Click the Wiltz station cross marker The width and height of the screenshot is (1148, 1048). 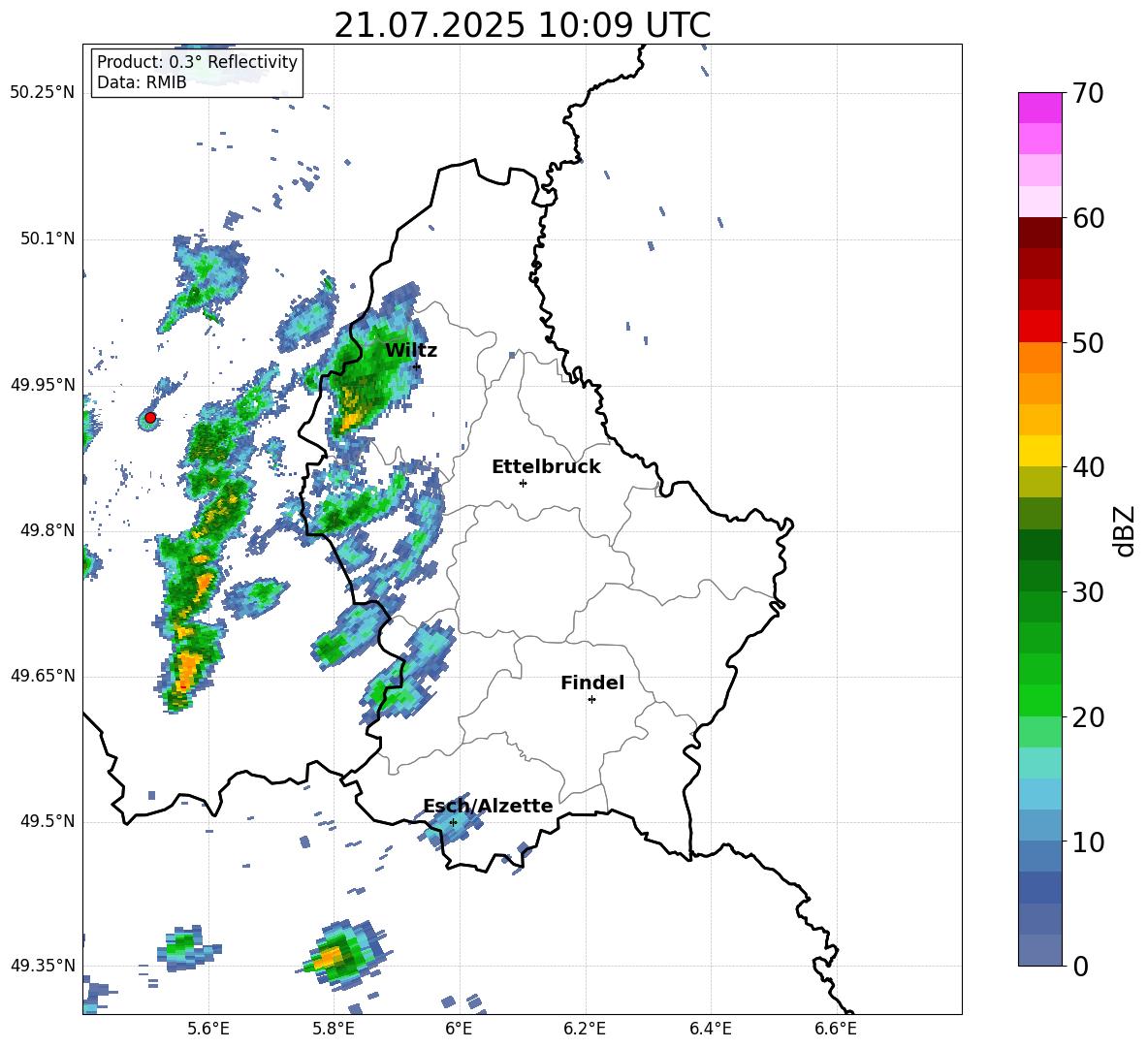click(417, 366)
